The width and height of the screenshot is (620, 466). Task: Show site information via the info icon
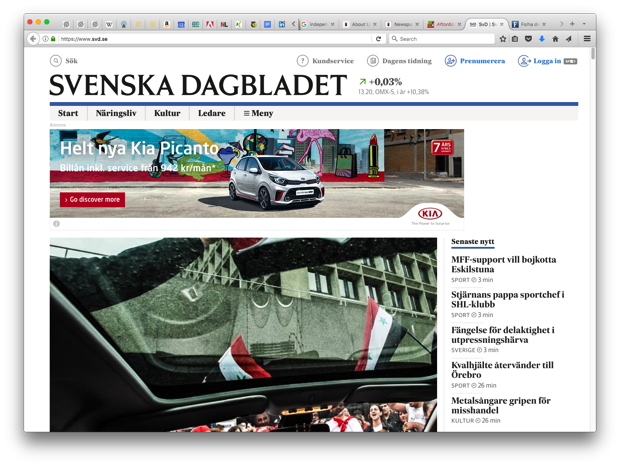tap(45, 39)
